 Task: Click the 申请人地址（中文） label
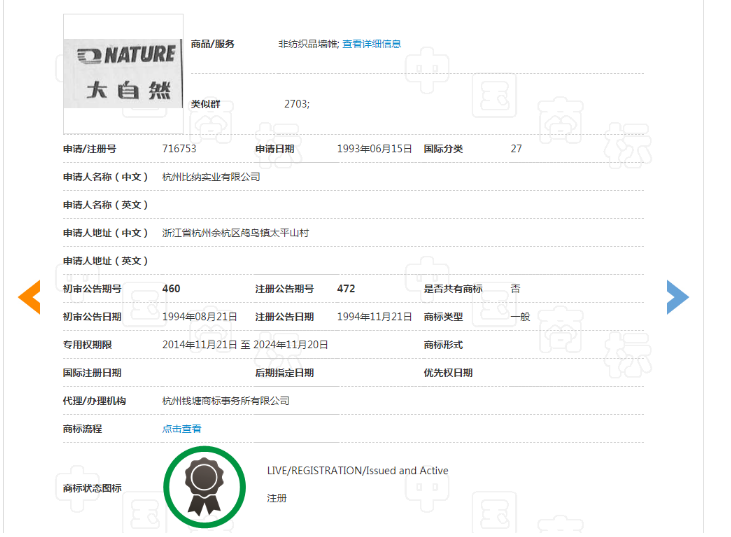(x=105, y=233)
